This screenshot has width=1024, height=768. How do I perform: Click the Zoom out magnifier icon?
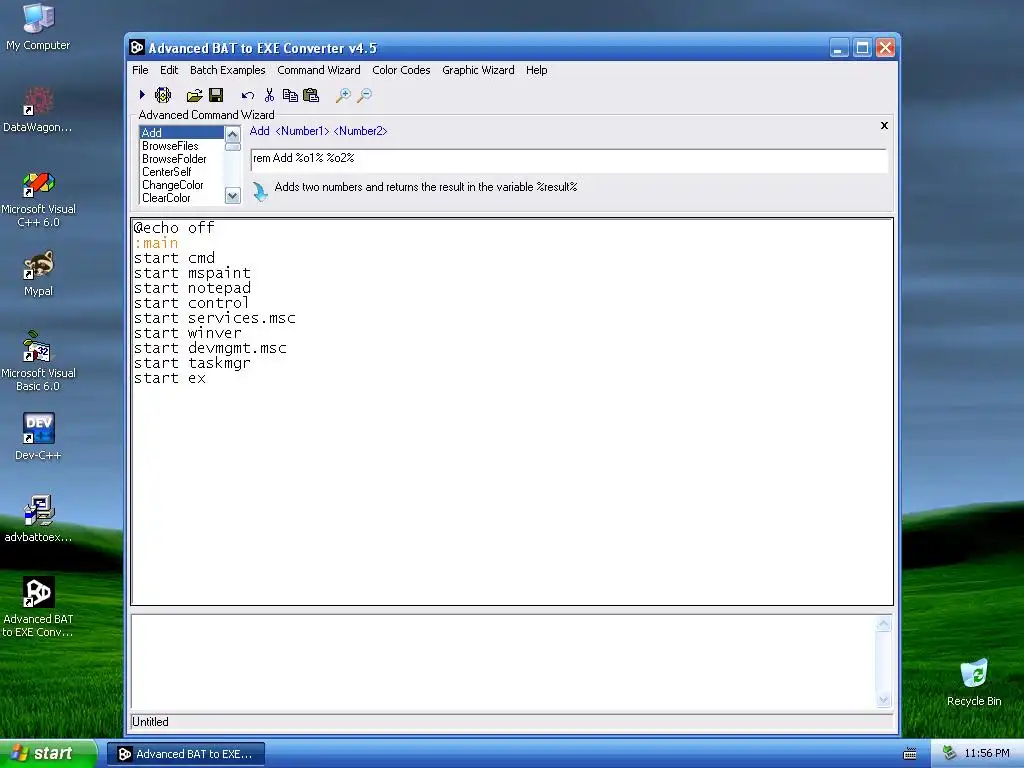[364, 95]
